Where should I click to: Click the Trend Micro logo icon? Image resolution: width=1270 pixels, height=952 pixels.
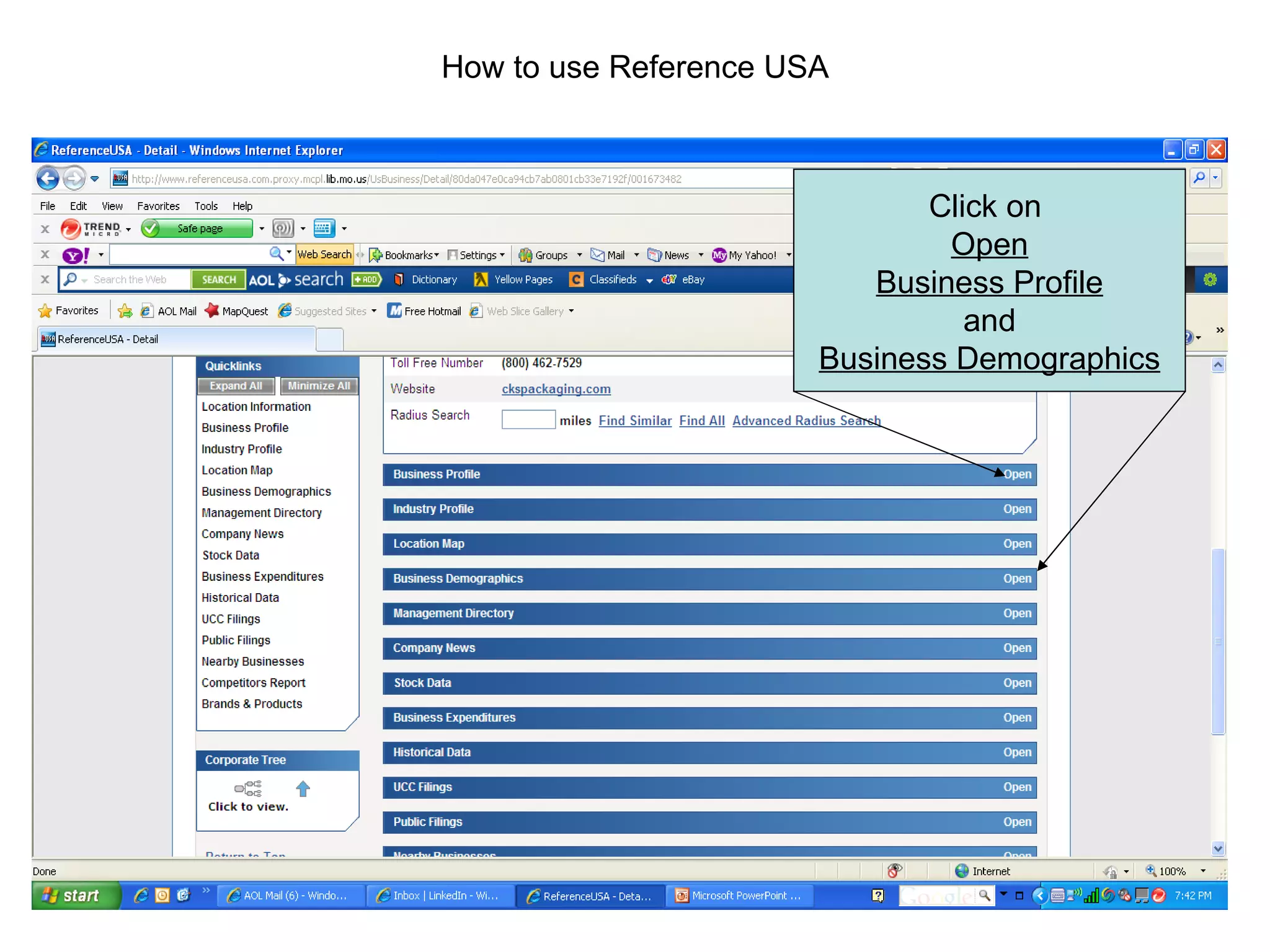pyautogui.click(x=71, y=229)
